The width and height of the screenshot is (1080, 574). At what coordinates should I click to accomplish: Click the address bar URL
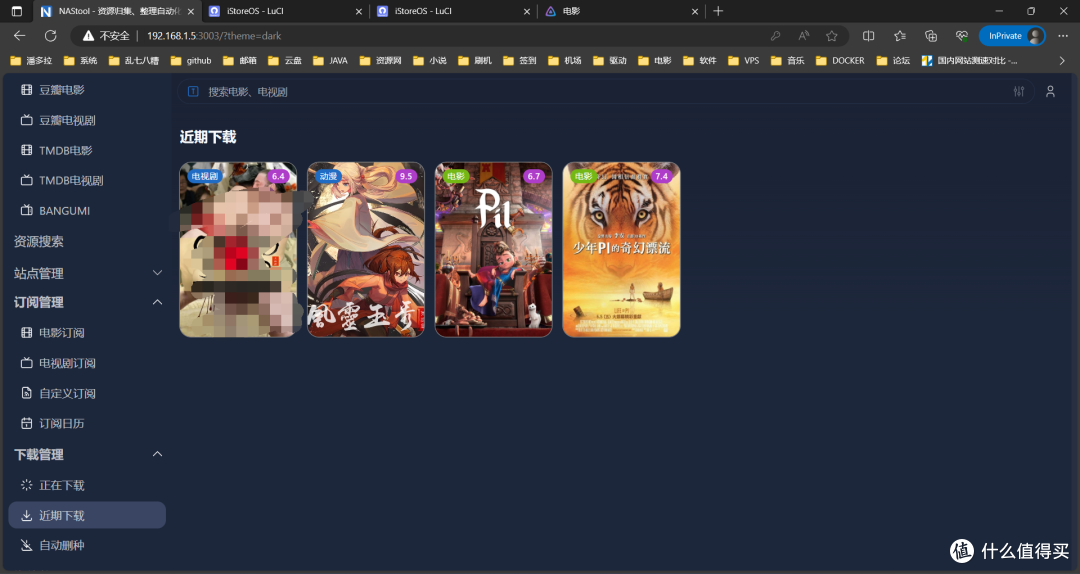coord(214,36)
